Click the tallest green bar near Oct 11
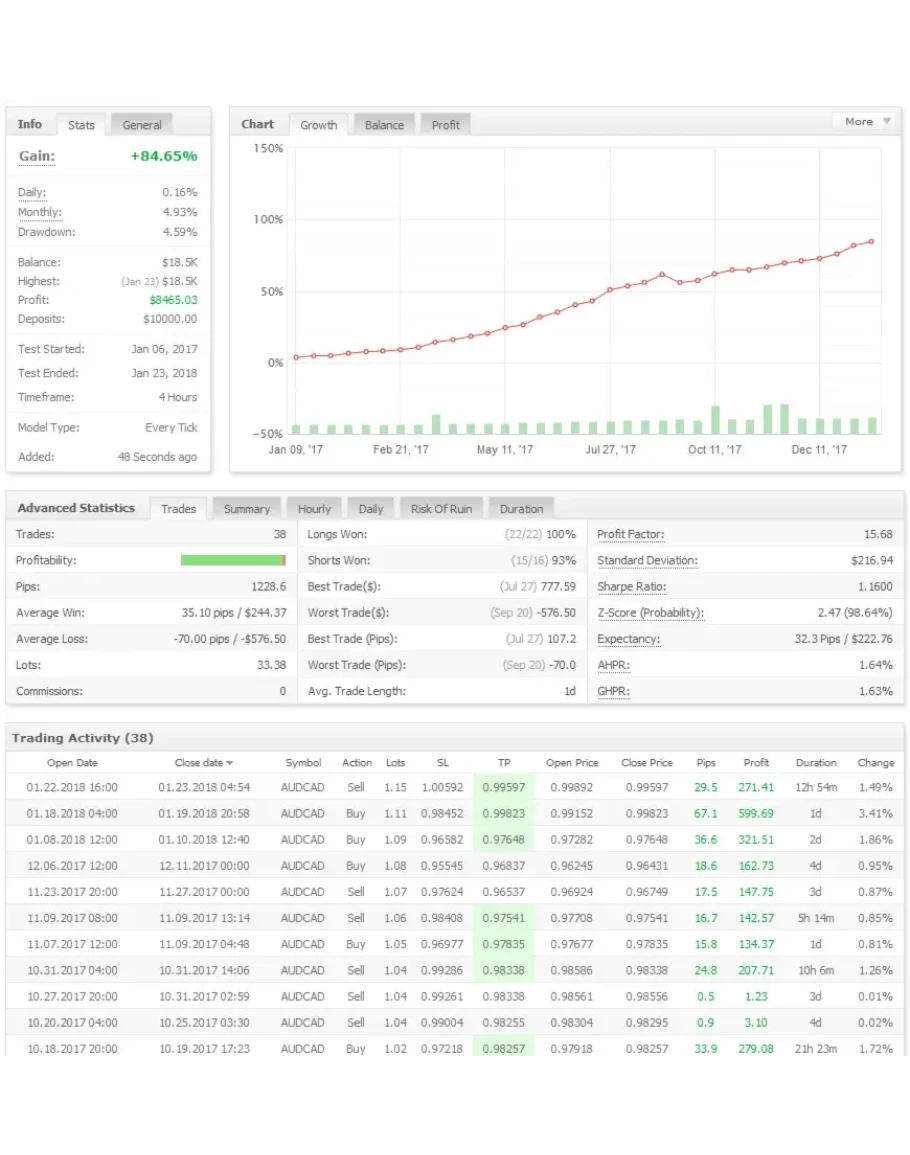This screenshot has height=1155, width=910. tap(715, 420)
